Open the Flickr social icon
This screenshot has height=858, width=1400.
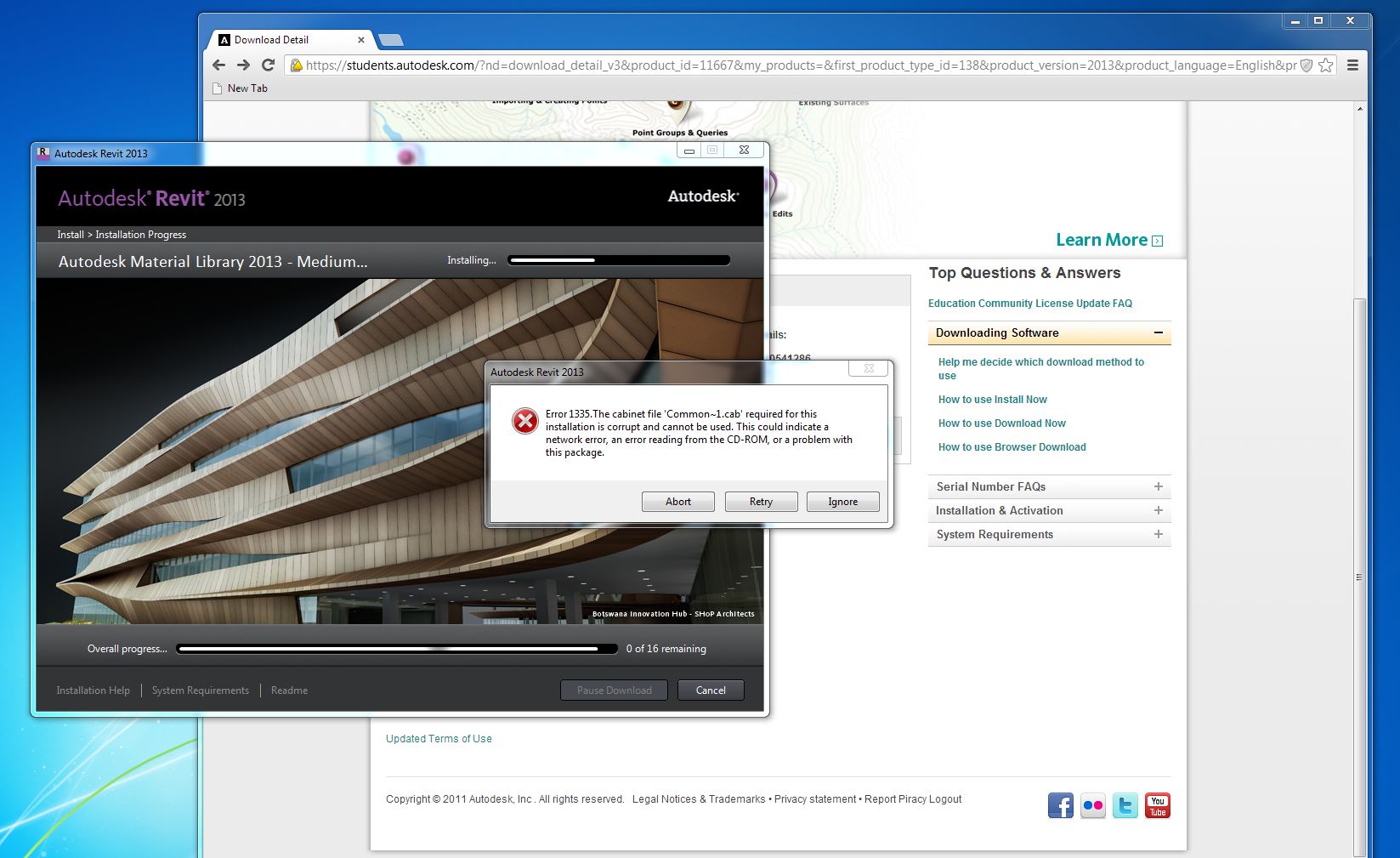click(1092, 805)
